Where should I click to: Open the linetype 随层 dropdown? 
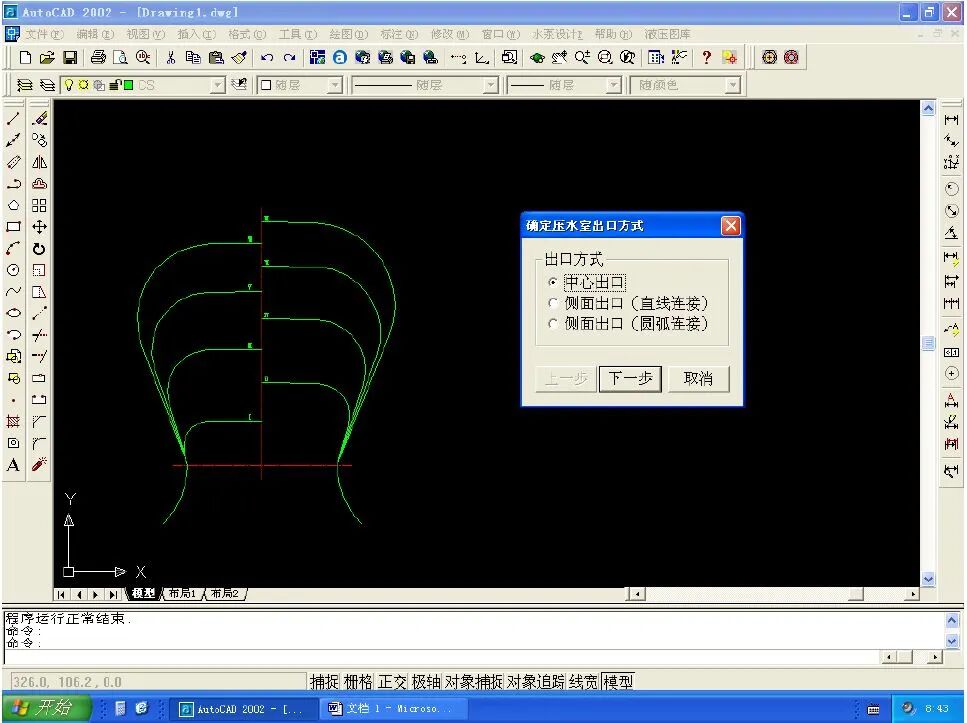490,85
